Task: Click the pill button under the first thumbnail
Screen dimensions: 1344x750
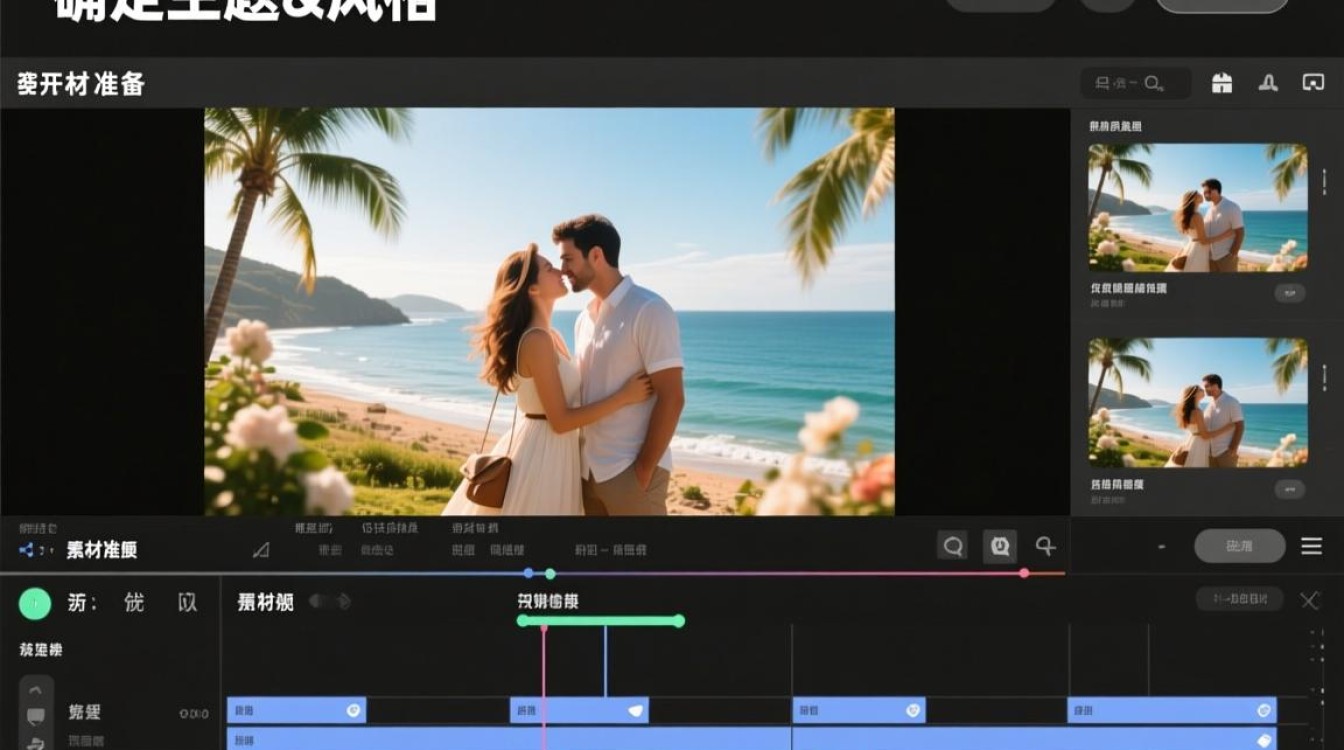Action: coord(1290,293)
